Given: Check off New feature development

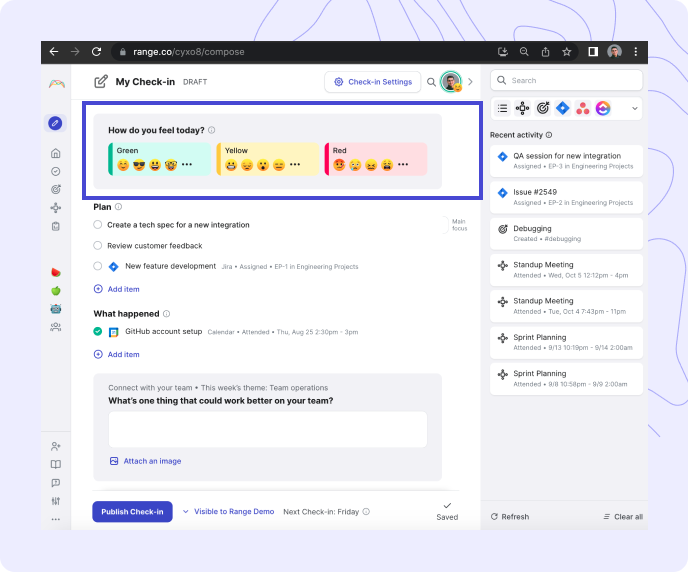Looking at the screenshot, I should click(98, 266).
